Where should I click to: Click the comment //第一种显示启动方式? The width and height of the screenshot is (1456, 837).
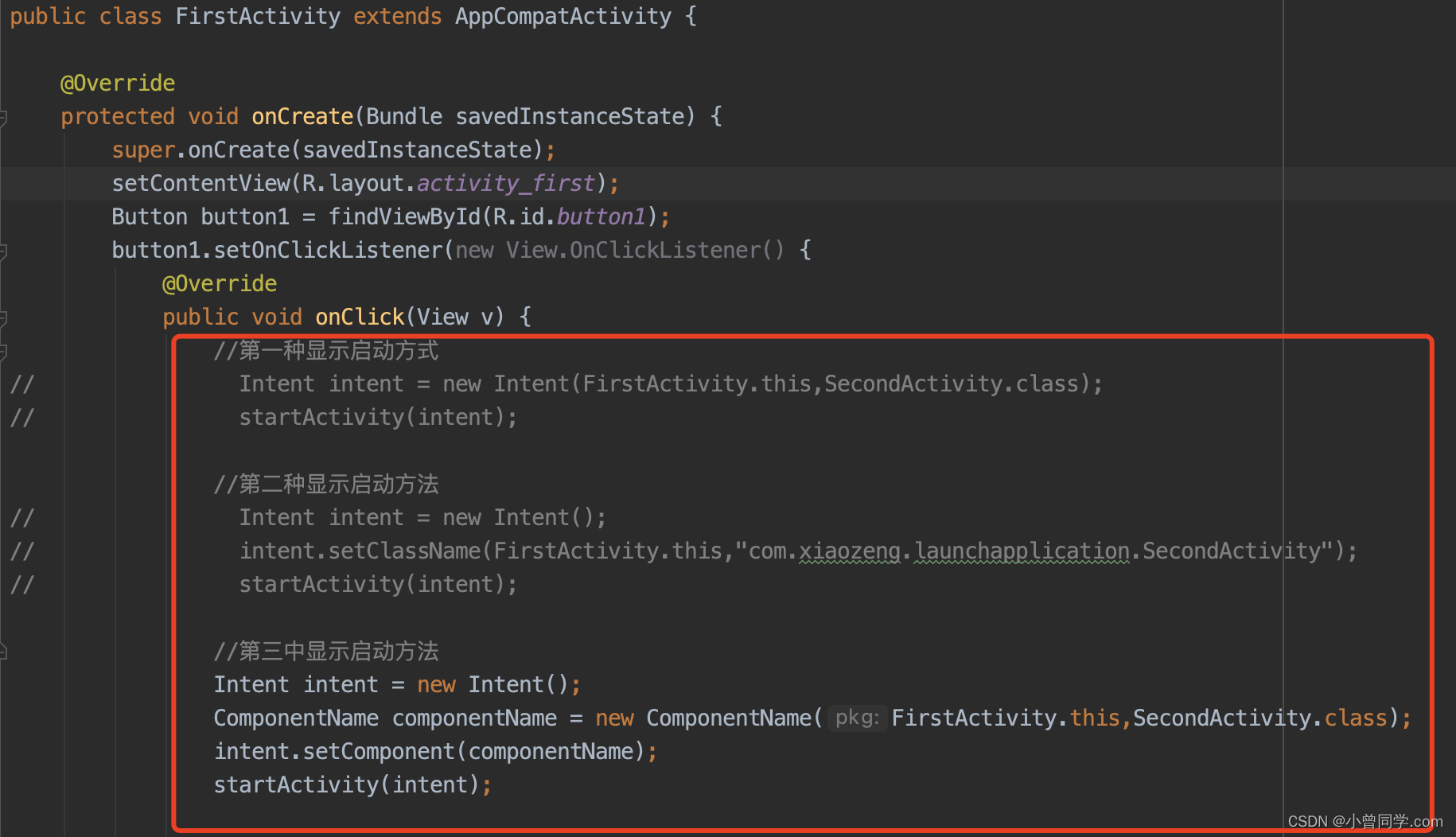pyautogui.click(x=326, y=350)
